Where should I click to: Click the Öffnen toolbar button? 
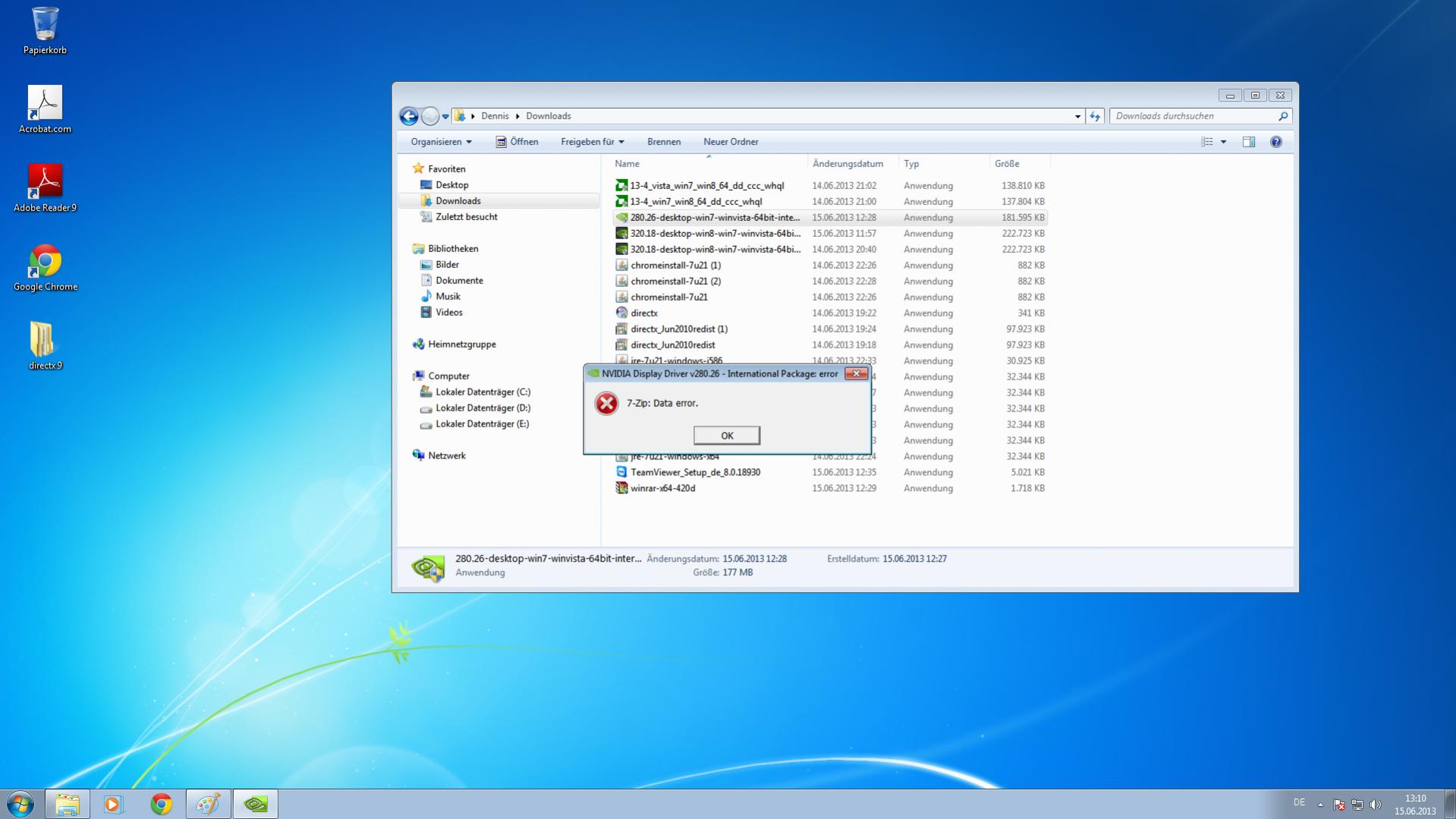(517, 142)
